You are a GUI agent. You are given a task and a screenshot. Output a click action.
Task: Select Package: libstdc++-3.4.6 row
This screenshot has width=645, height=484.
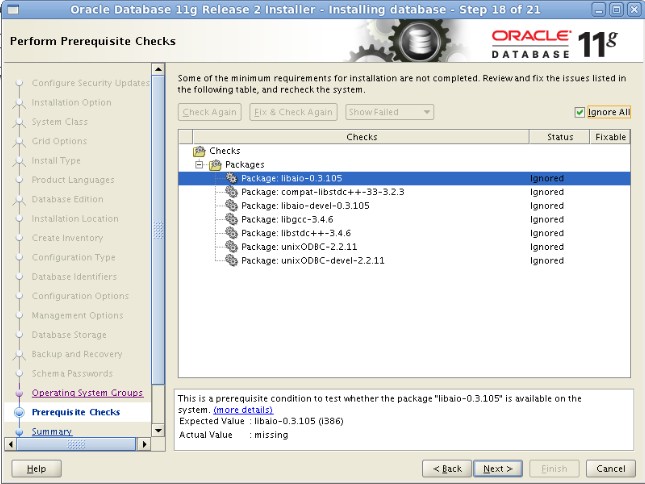point(404,233)
